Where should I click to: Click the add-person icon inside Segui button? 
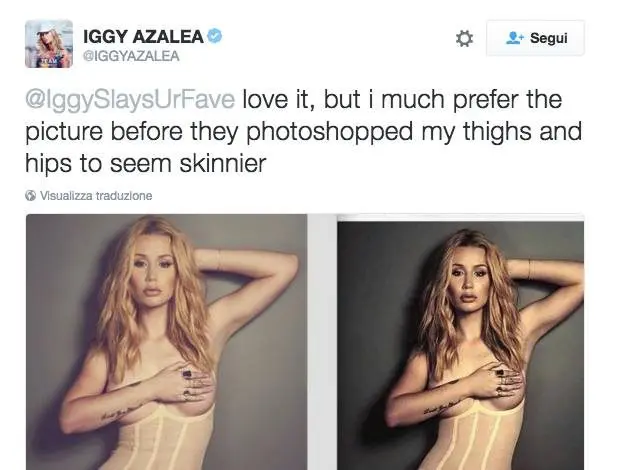pos(515,38)
